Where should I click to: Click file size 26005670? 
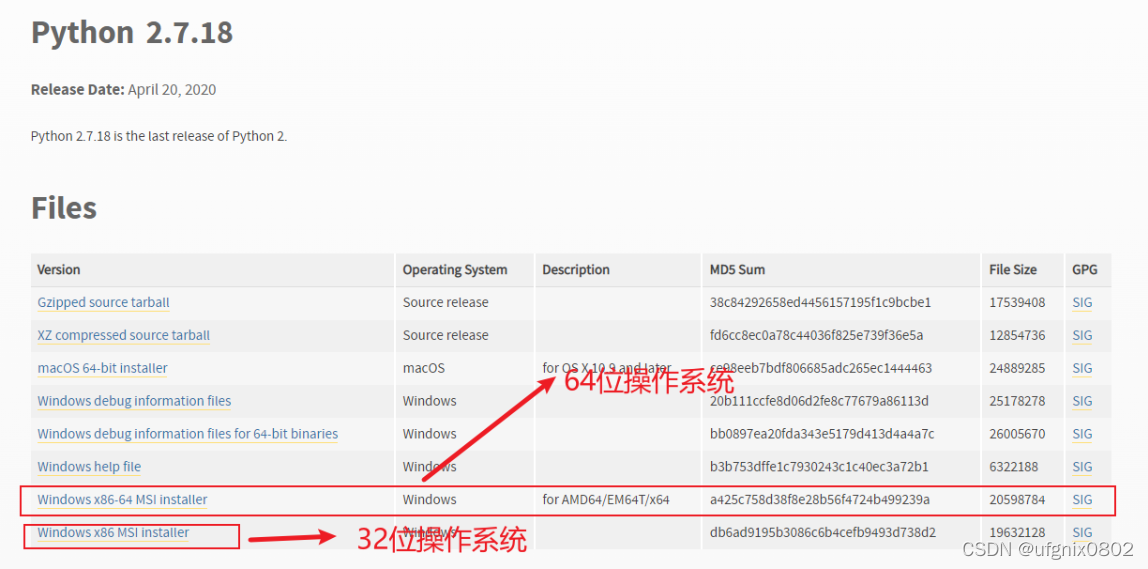(1017, 434)
